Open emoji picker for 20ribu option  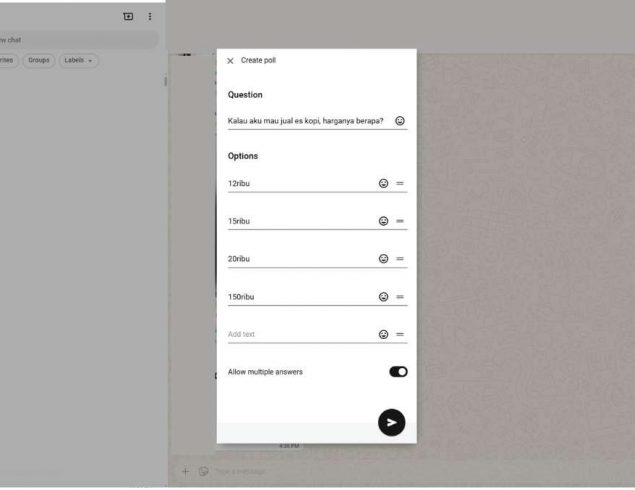point(383,259)
